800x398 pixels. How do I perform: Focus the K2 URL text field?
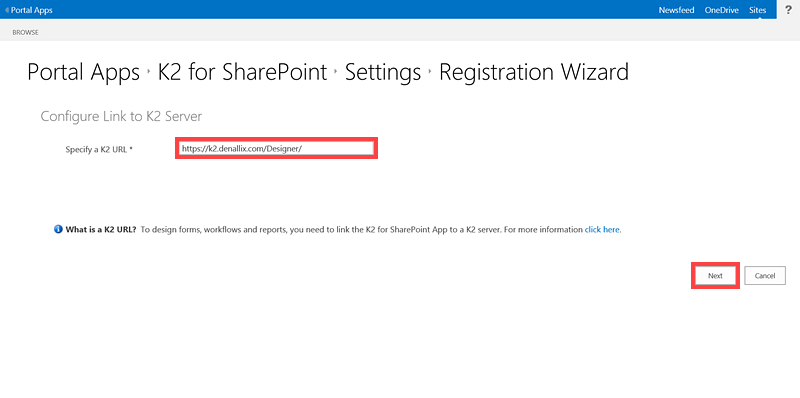tap(277, 148)
